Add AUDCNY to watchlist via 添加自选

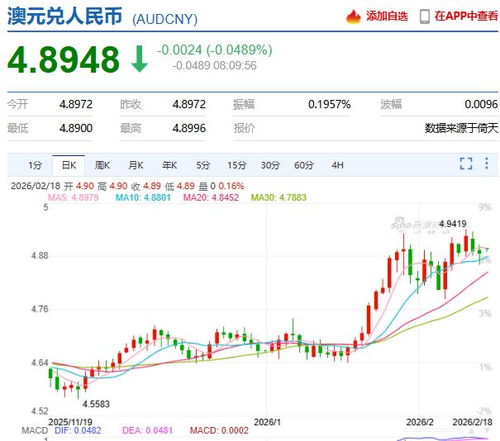point(387,16)
